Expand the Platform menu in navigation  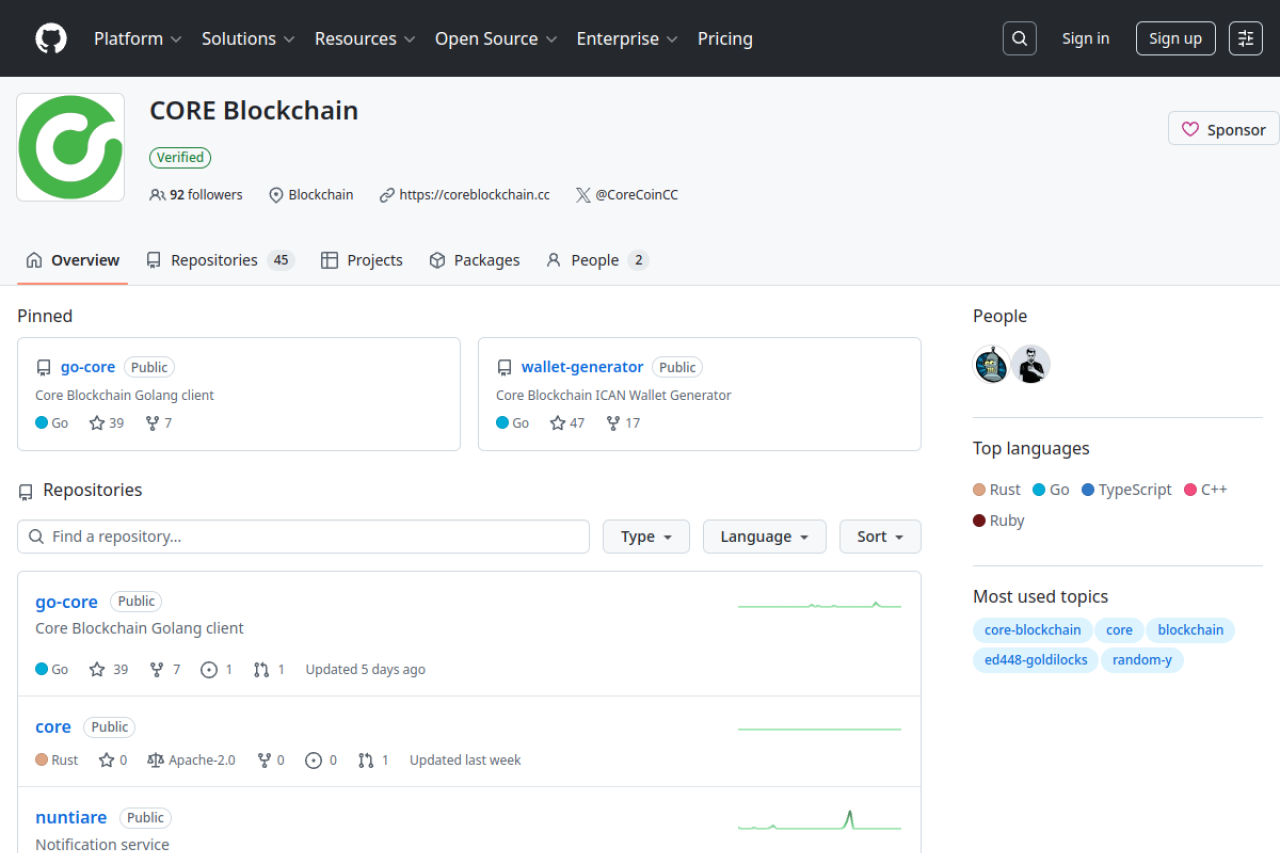137,39
